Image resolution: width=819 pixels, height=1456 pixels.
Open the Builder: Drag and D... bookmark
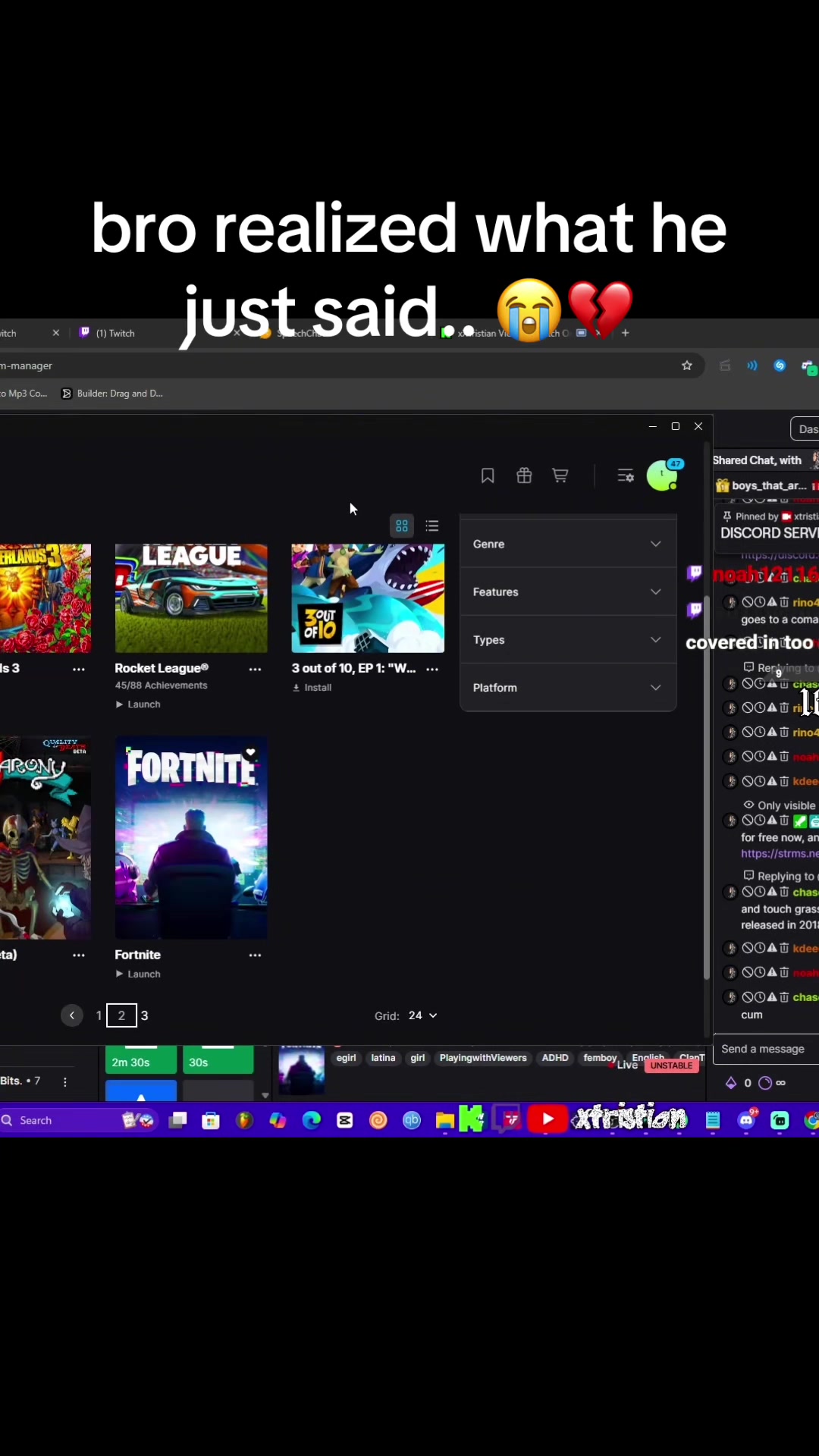coord(112,394)
